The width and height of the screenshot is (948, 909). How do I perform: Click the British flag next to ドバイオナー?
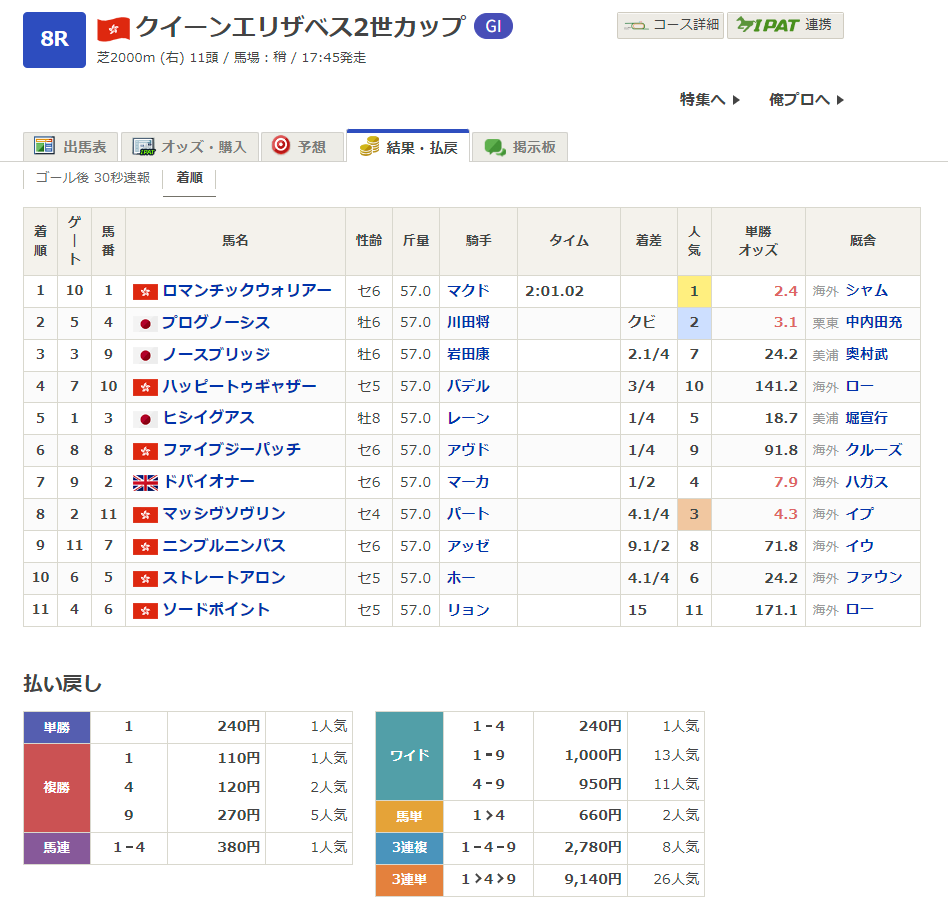coord(145,483)
